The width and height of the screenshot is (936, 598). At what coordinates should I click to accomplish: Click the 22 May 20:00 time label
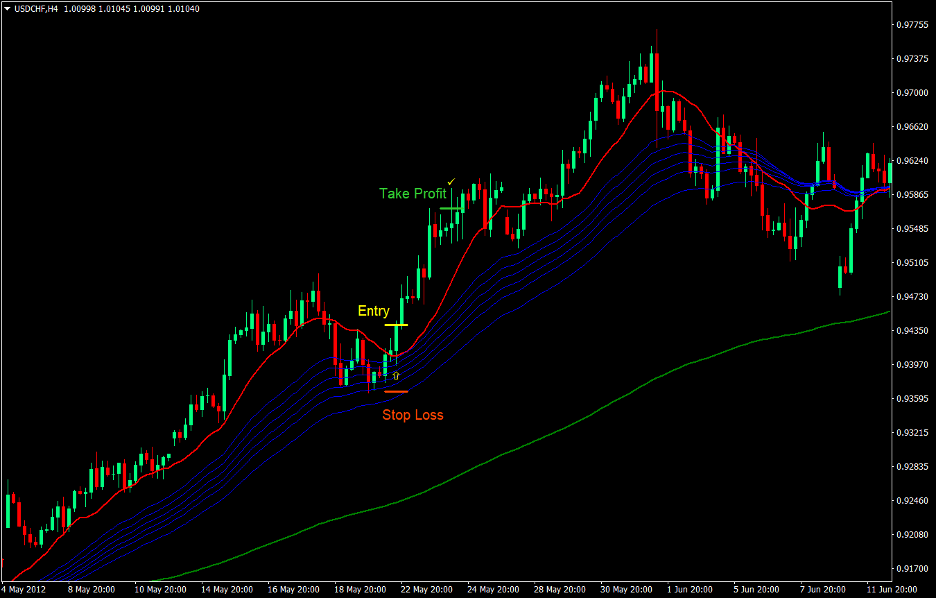pos(427,590)
